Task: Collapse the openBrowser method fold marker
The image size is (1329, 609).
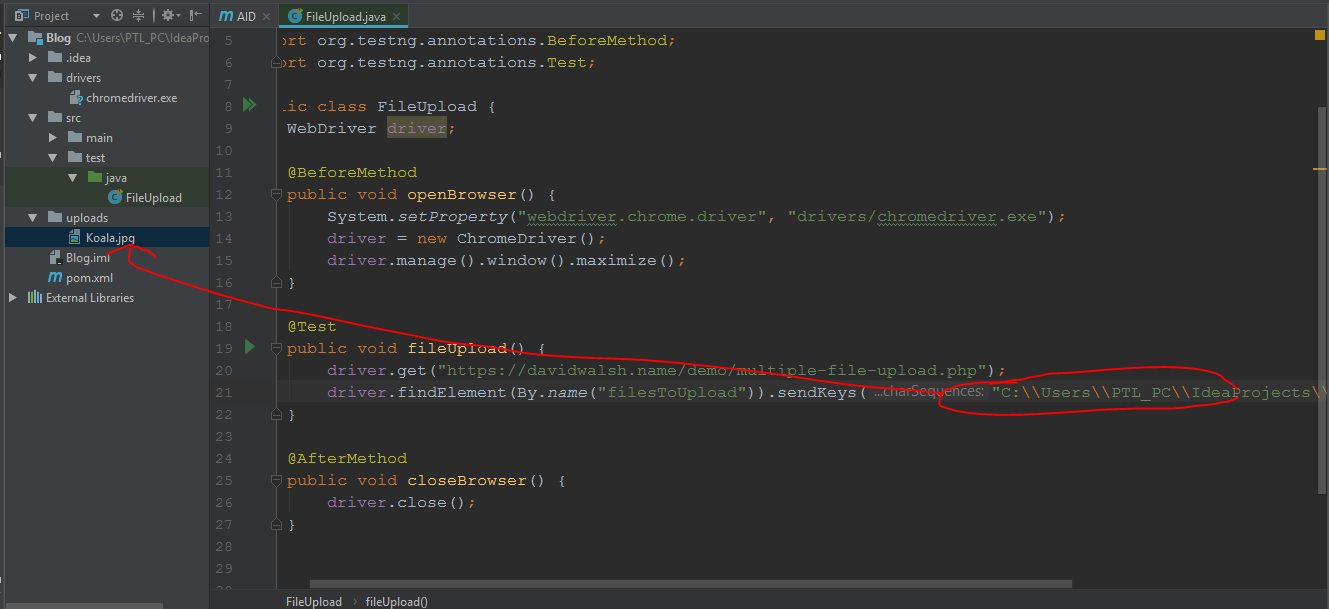Action: tap(276, 193)
